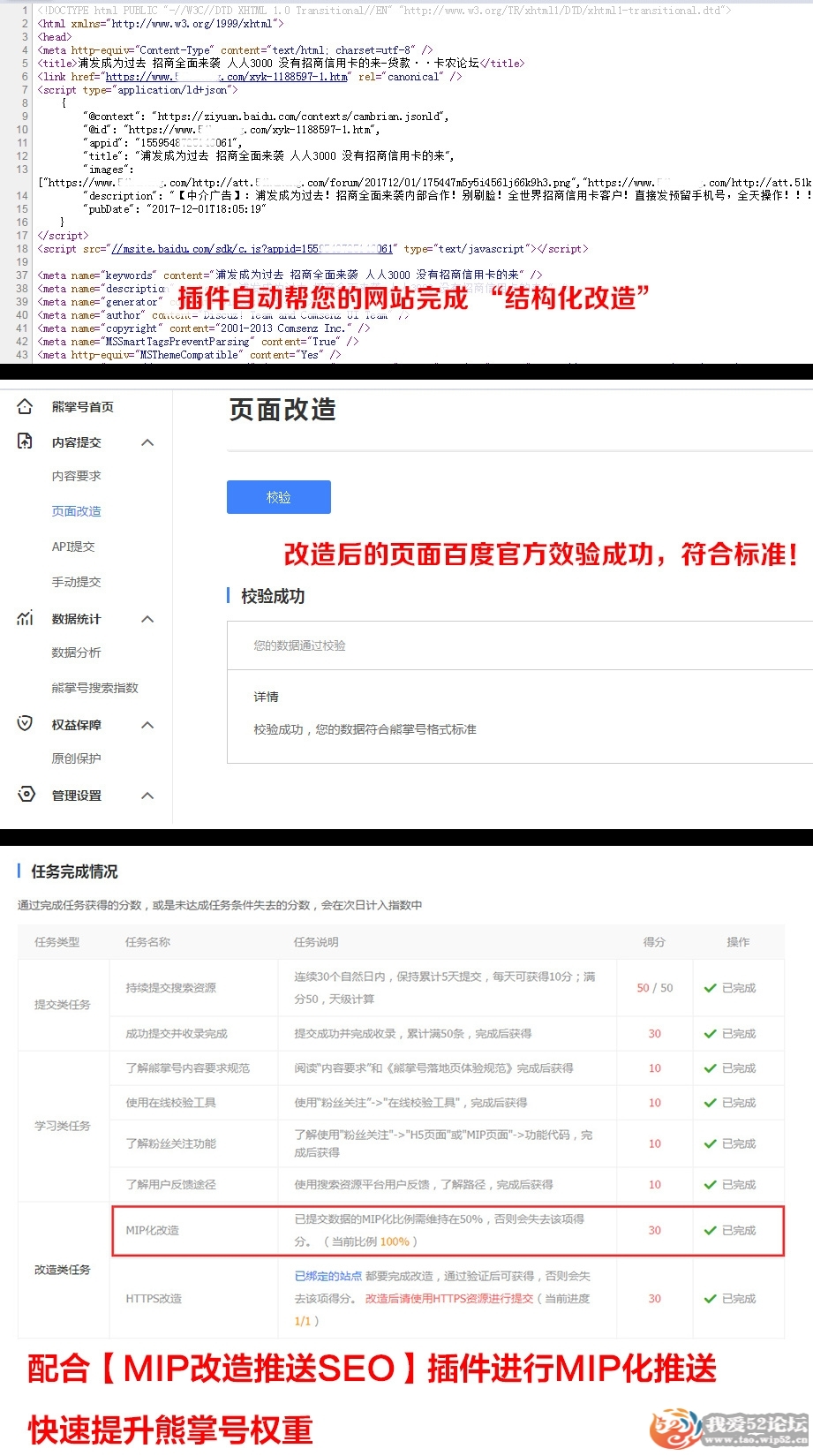Click the 了解熊掌号内容要求规范 task name

[187, 1067]
